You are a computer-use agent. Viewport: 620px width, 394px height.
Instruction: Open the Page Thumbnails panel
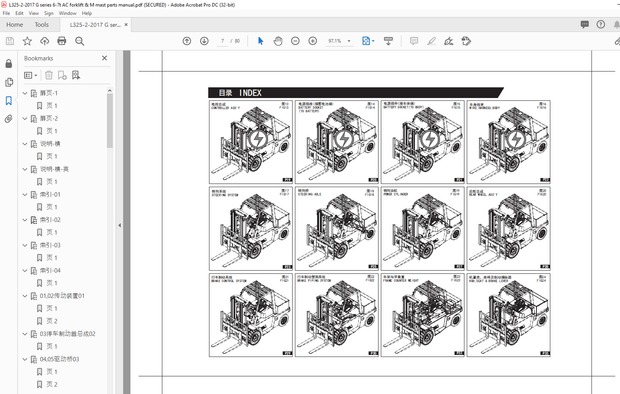coord(9,82)
